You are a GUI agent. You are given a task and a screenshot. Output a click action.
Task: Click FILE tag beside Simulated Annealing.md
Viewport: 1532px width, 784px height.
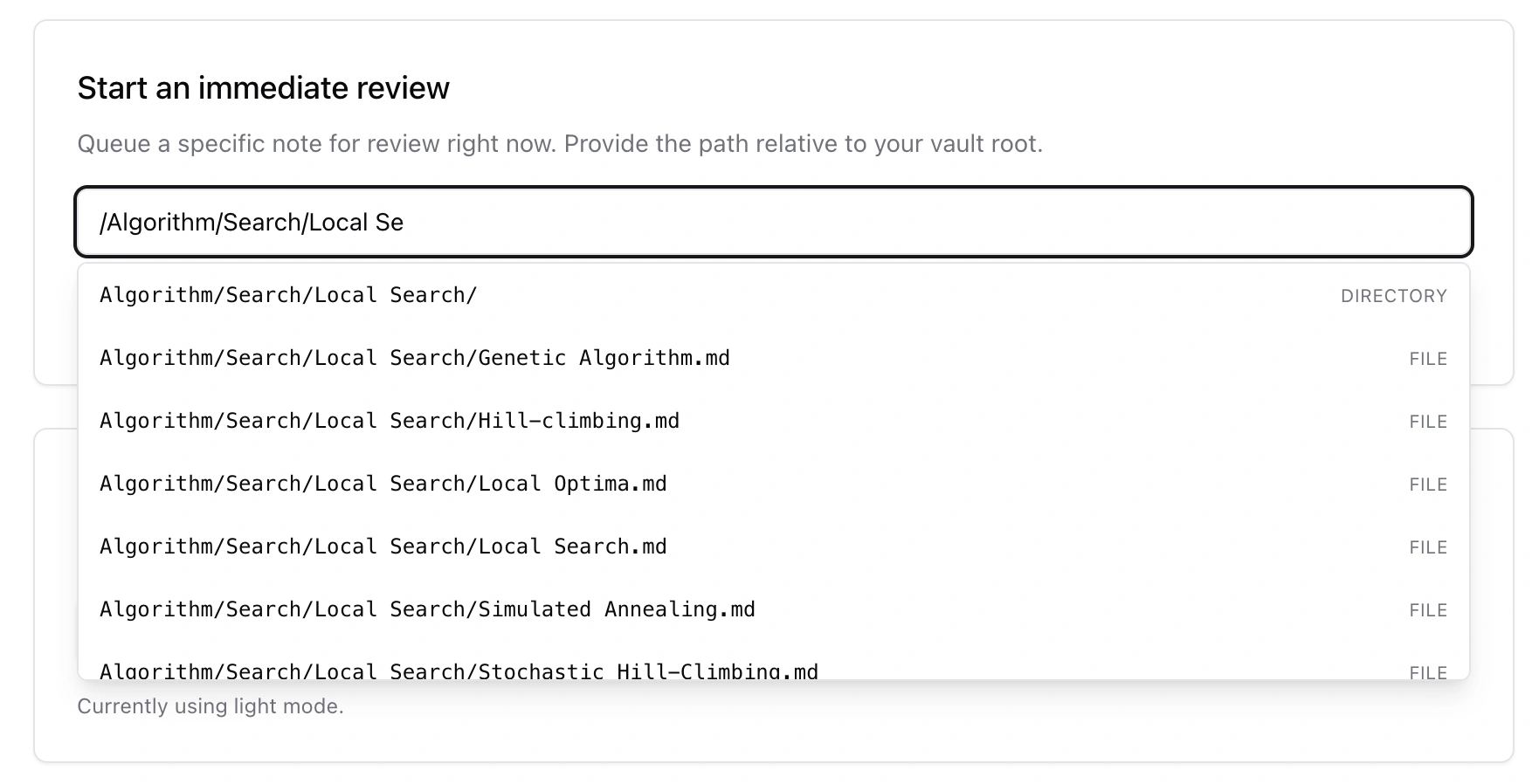pos(1428,610)
